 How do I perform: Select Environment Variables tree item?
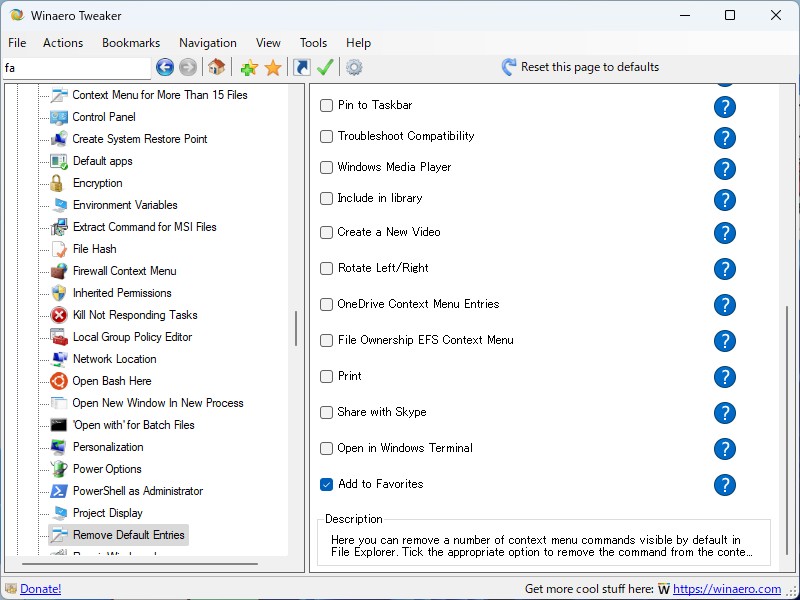pyautogui.click(x=125, y=205)
